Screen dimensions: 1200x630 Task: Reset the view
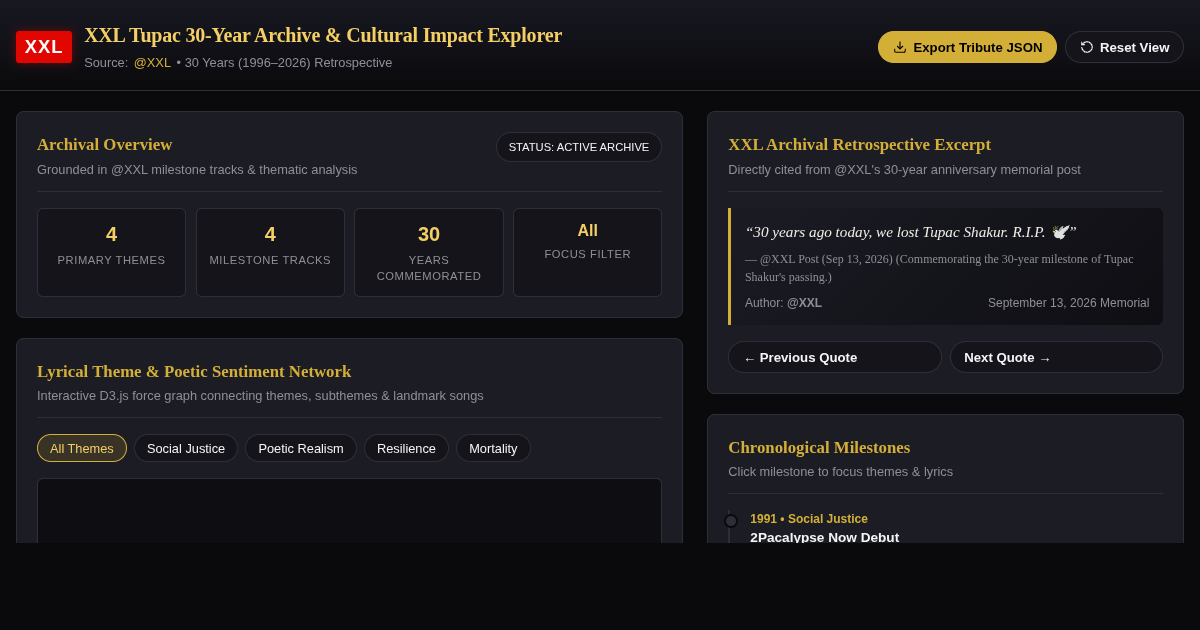tap(1124, 47)
